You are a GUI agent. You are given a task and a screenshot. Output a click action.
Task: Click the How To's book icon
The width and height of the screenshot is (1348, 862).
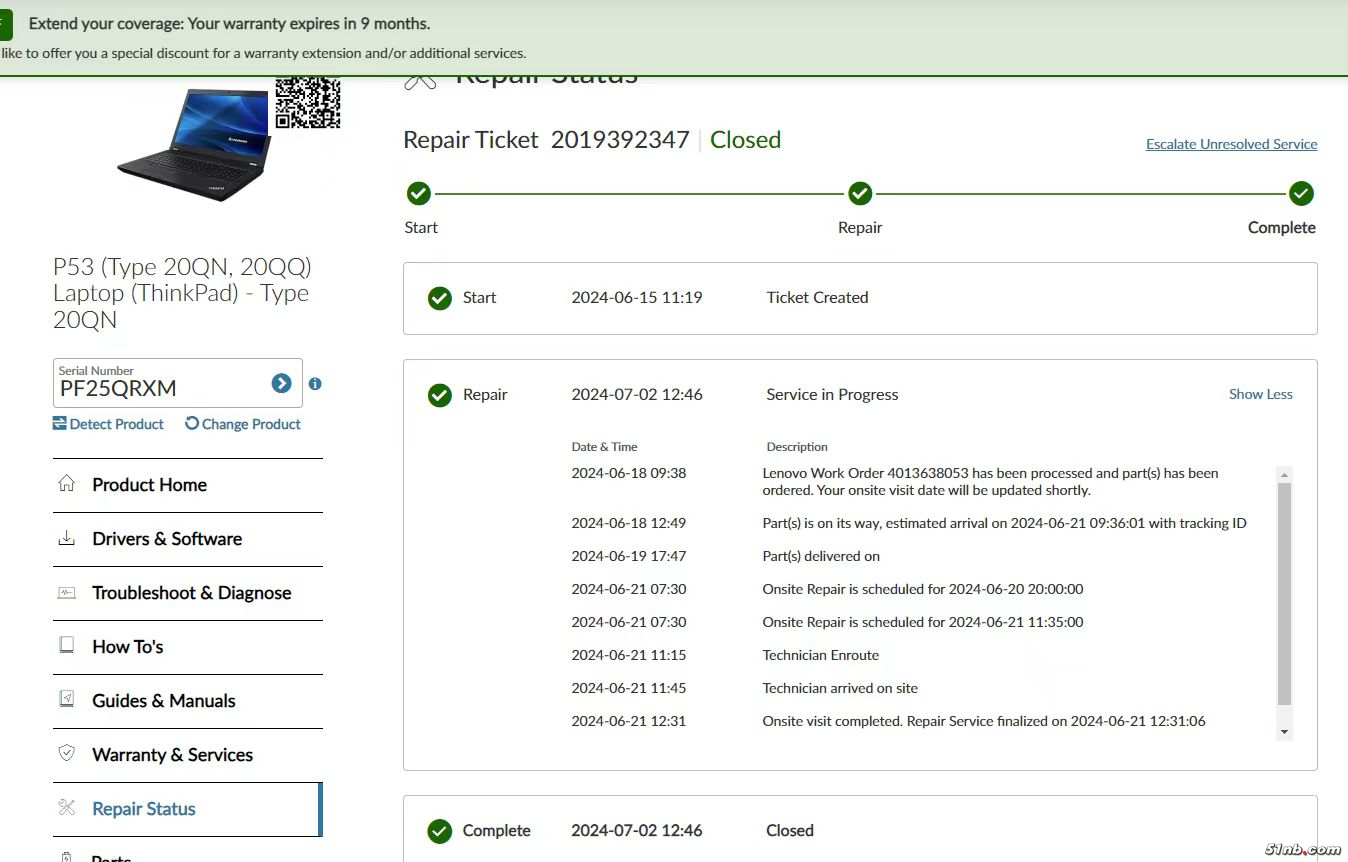[x=67, y=646]
